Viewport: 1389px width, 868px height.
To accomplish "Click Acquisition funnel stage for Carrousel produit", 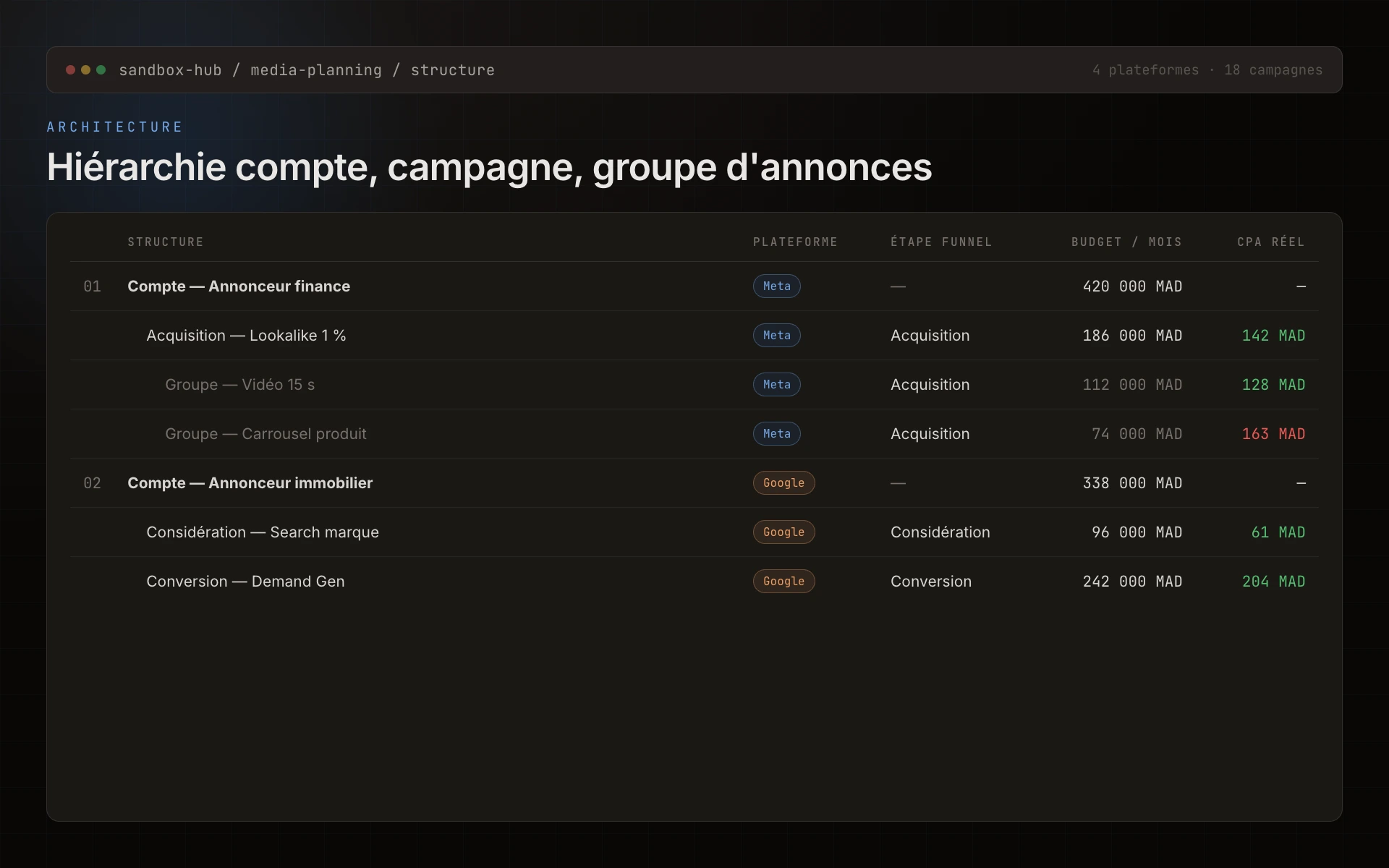I will [x=930, y=434].
